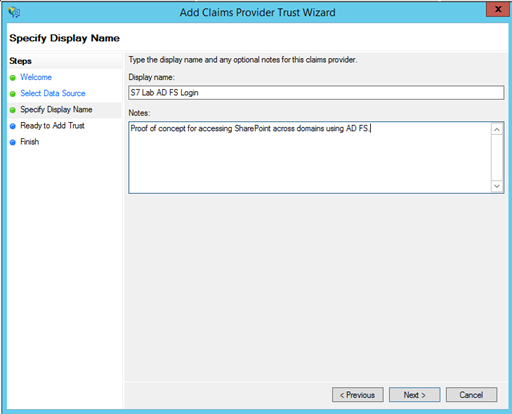512x414 pixels.
Task: Go back with the Previous button
Action: tap(358, 395)
